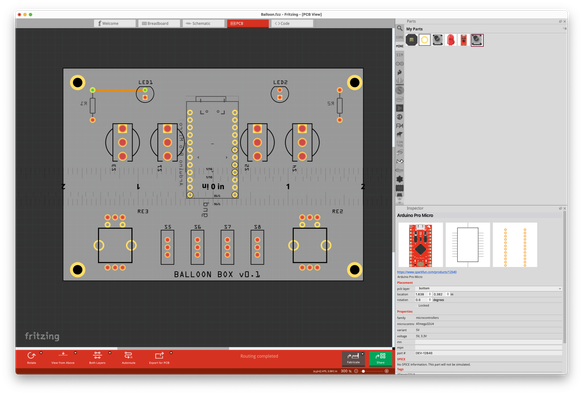Open the Seeed Studio S-logo parts bin

click(400, 90)
